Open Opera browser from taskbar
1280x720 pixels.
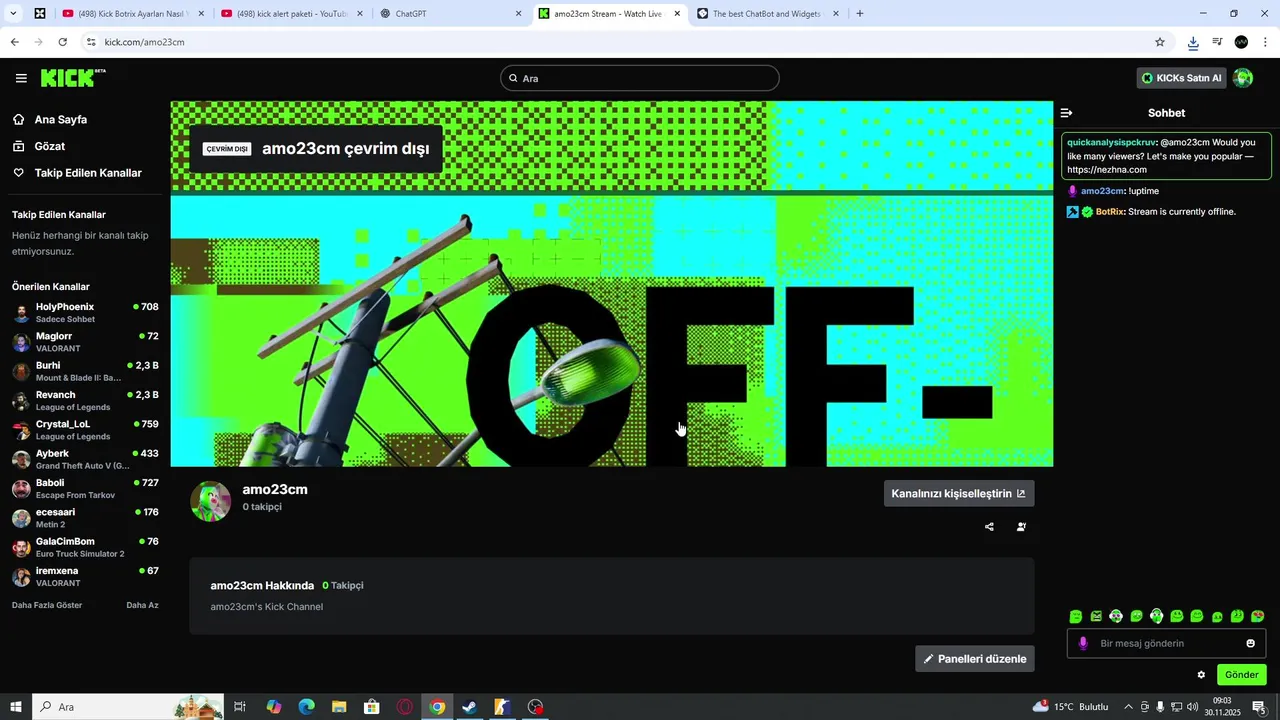pos(404,707)
